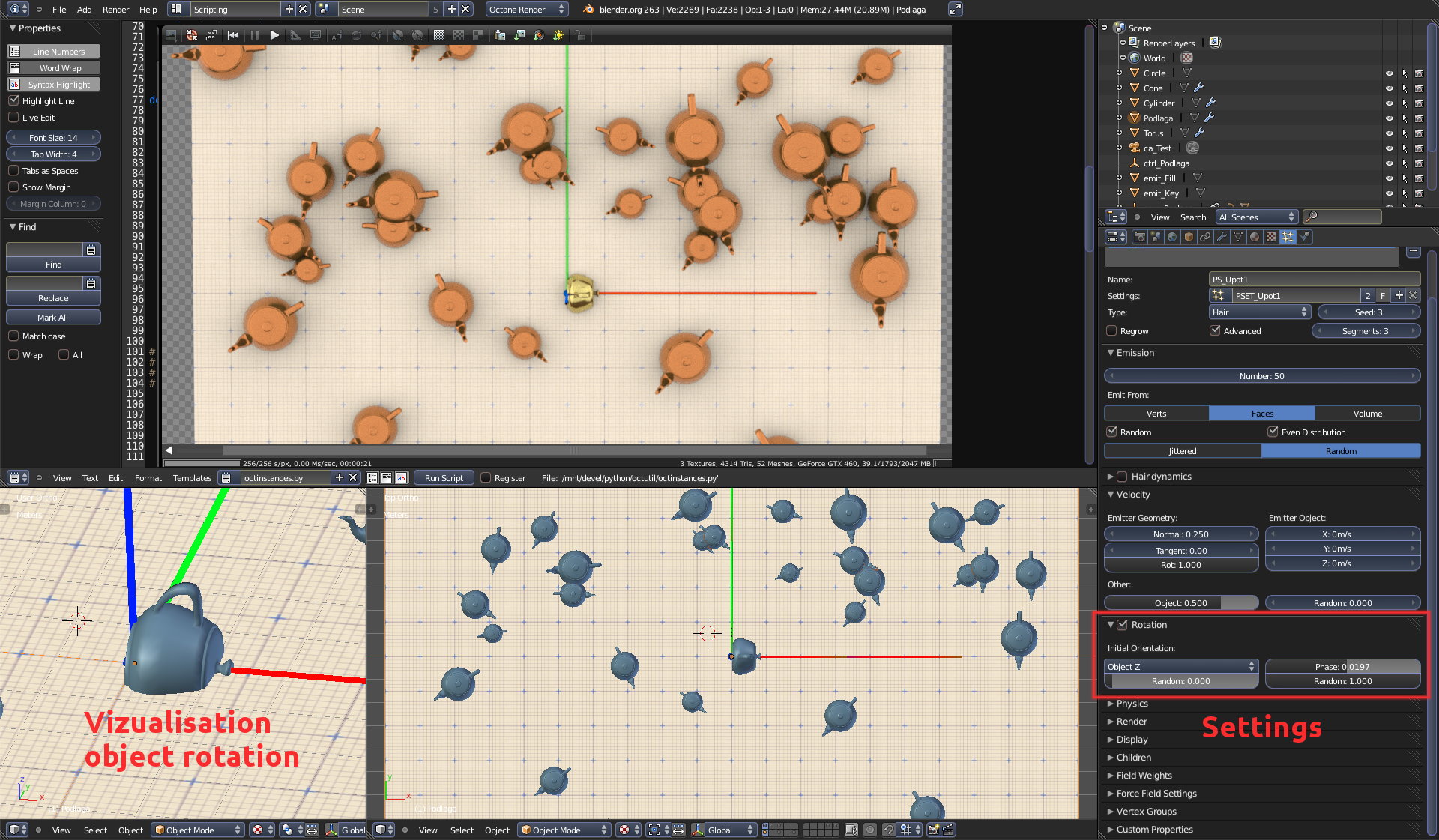This screenshot has height=840, width=1439.
Task: Expand the Physics panel
Action: pos(1132,704)
